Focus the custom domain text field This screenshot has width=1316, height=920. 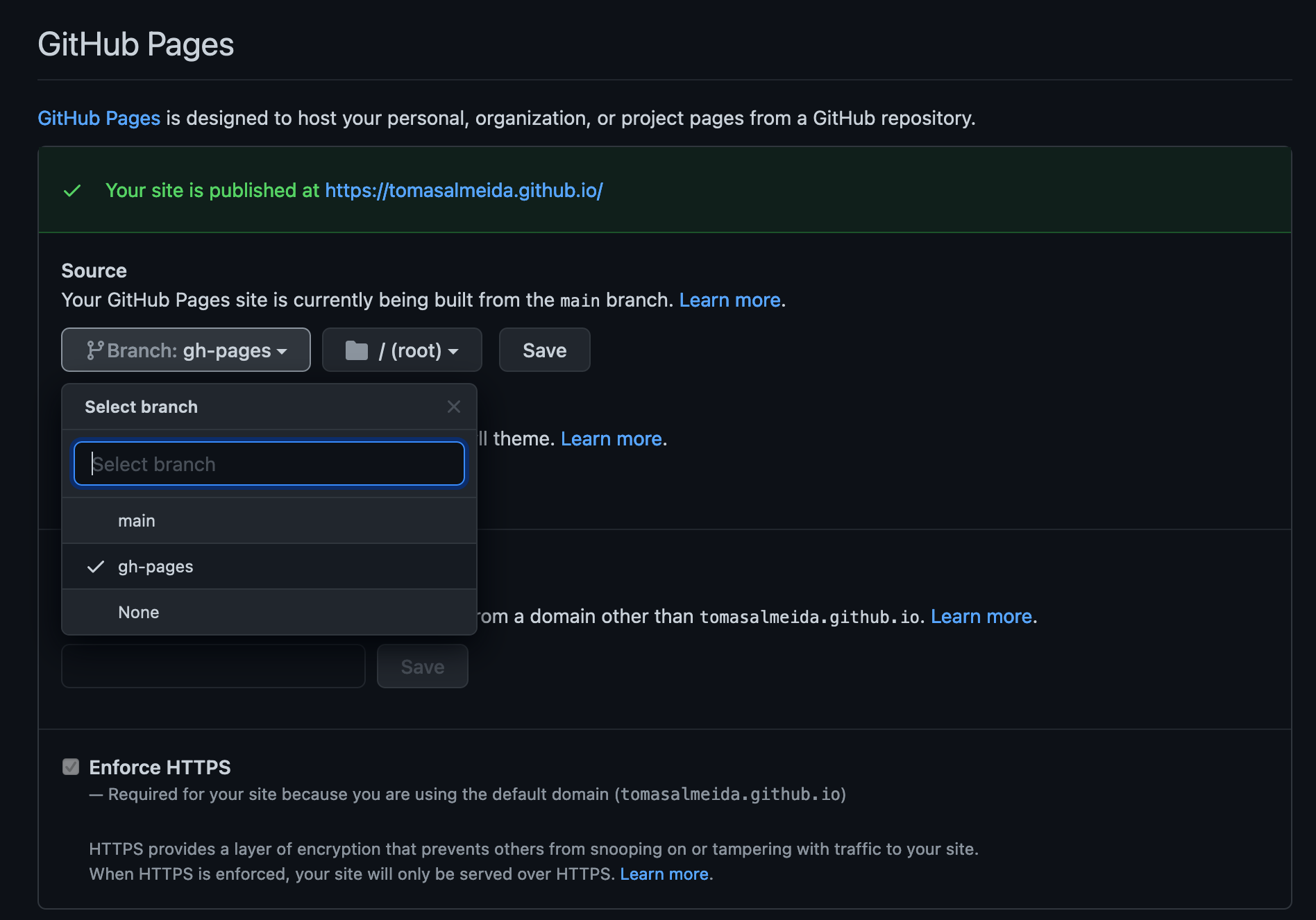tap(214, 666)
